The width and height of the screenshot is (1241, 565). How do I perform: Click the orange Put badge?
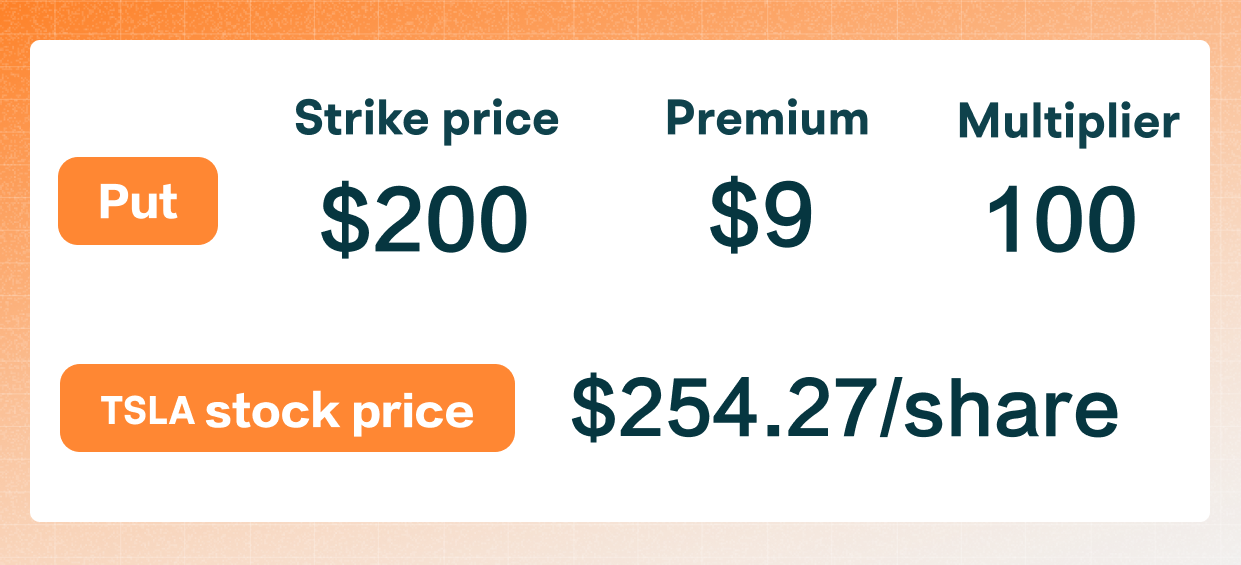click(138, 201)
